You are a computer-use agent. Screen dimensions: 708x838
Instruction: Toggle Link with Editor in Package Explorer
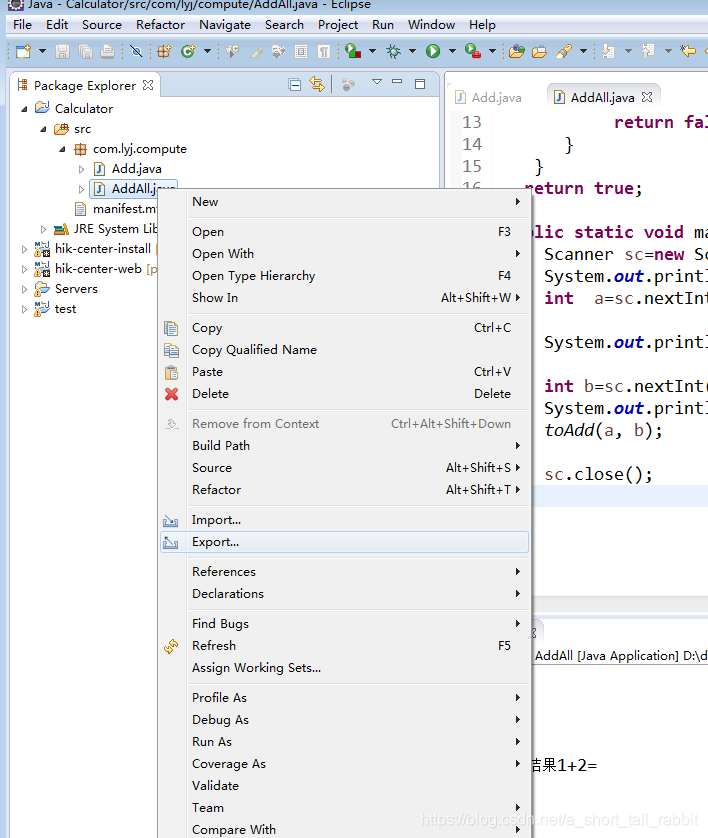point(317,84)
